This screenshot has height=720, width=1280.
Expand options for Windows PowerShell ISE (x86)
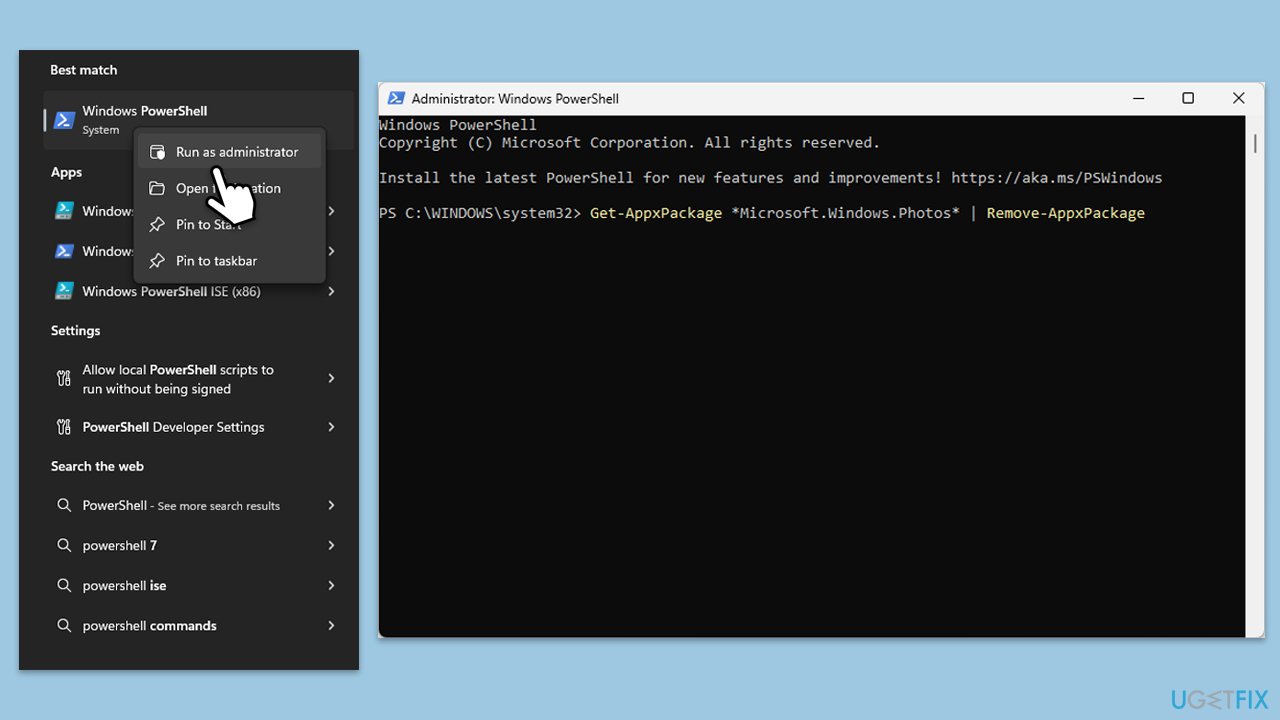[x=331, y=291]
